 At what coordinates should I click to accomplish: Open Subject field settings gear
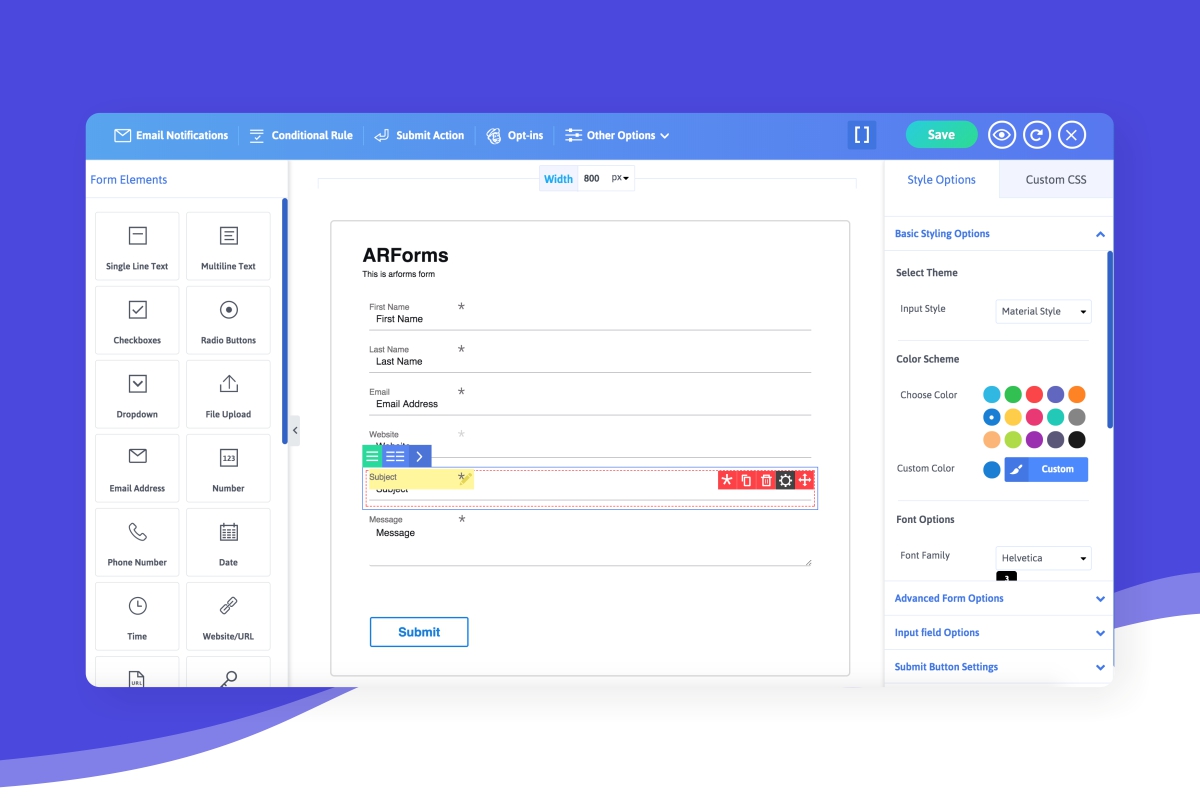pyautogui.click(x=785, y=481)
